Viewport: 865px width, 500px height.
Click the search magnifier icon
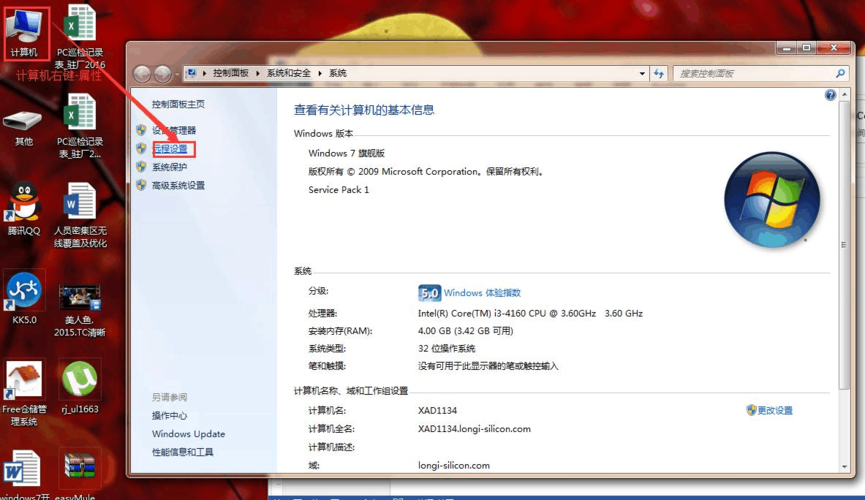coord(840,74)
